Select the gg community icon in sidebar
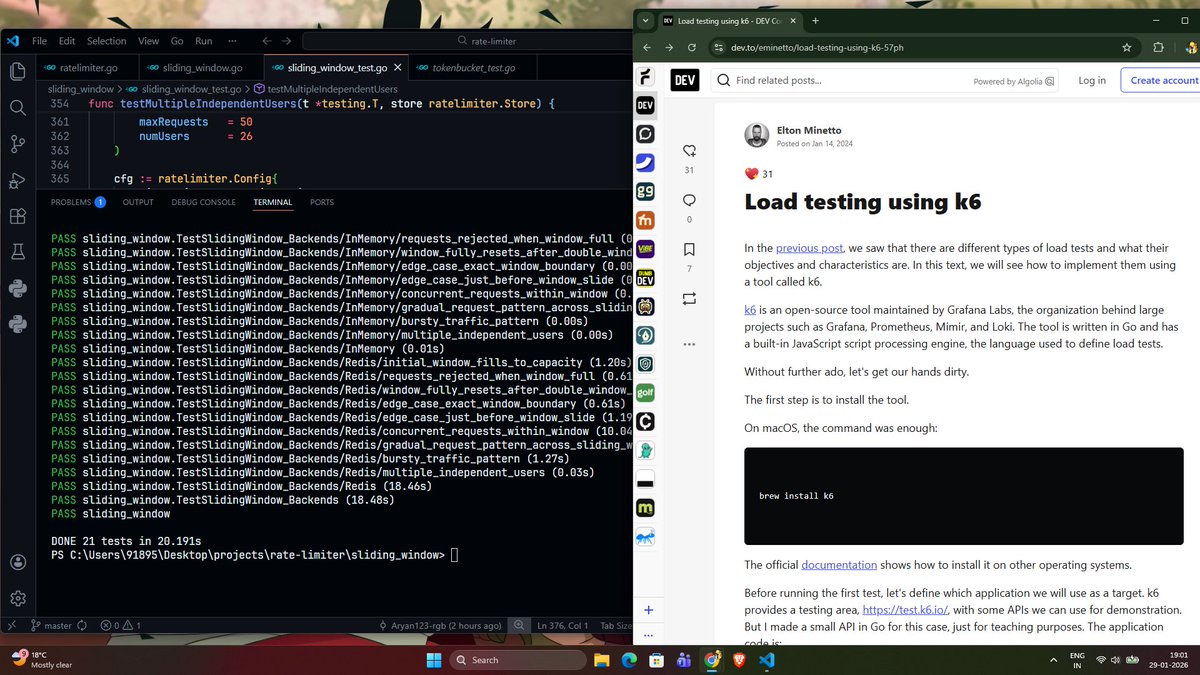 pos(646,192)
